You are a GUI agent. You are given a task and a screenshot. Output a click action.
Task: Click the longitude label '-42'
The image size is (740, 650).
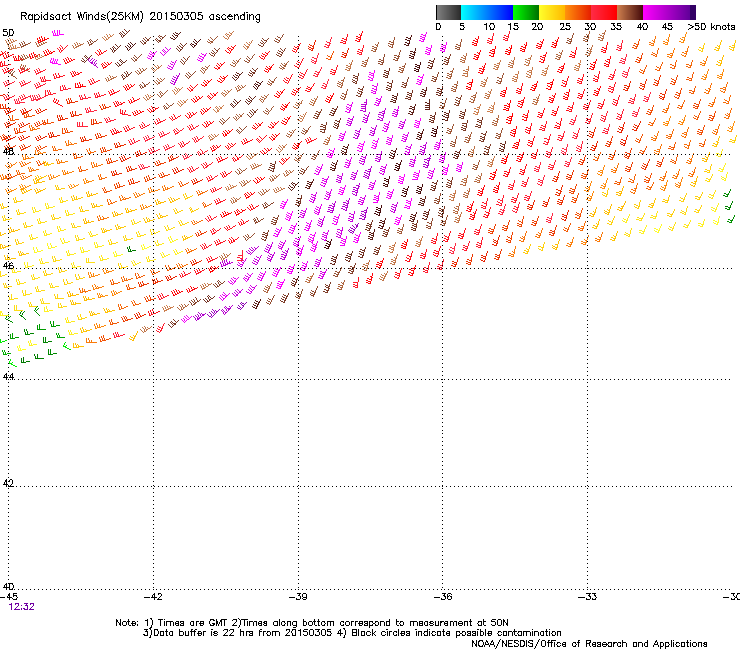153,597
